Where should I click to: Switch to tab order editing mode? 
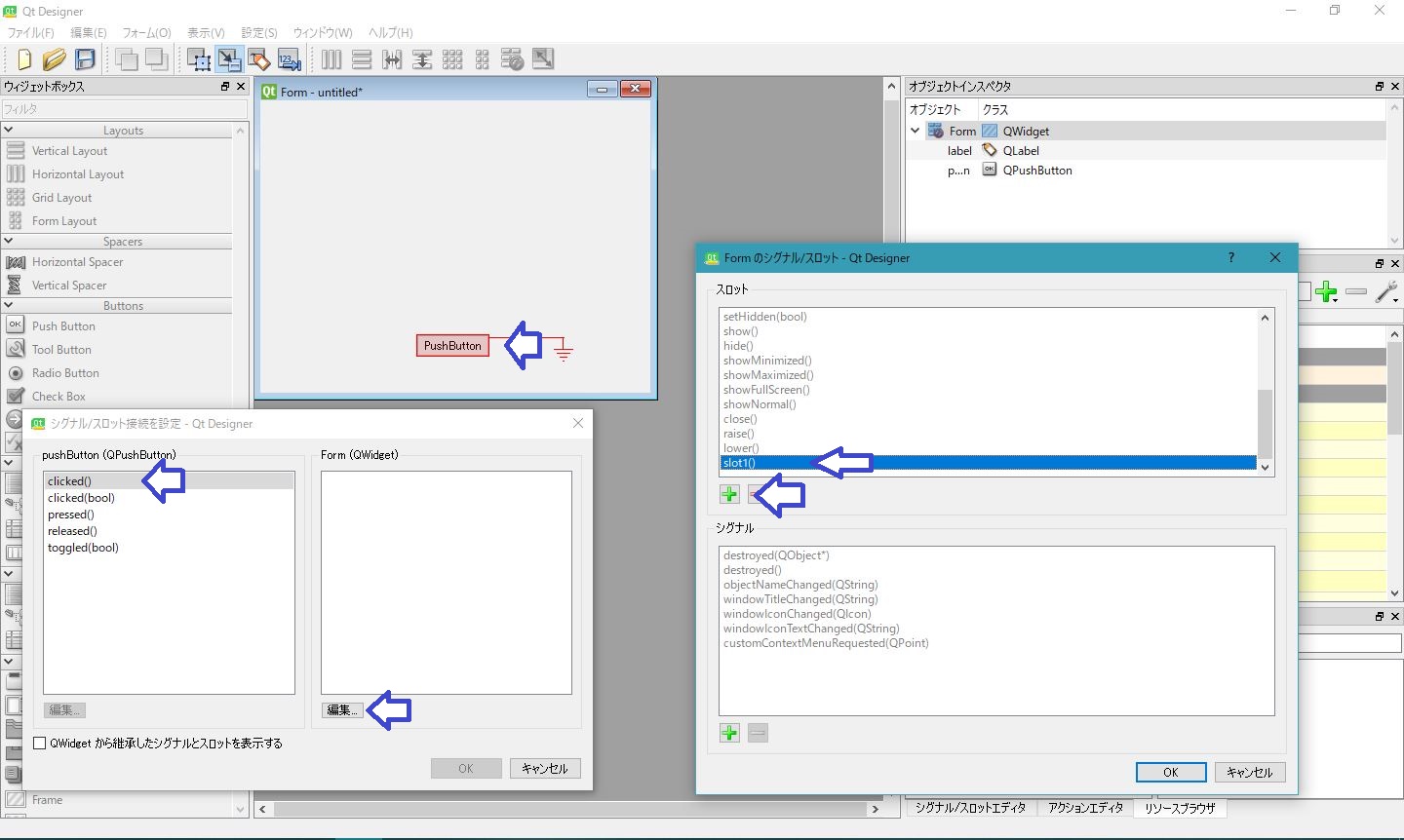(x=290, y=59)
